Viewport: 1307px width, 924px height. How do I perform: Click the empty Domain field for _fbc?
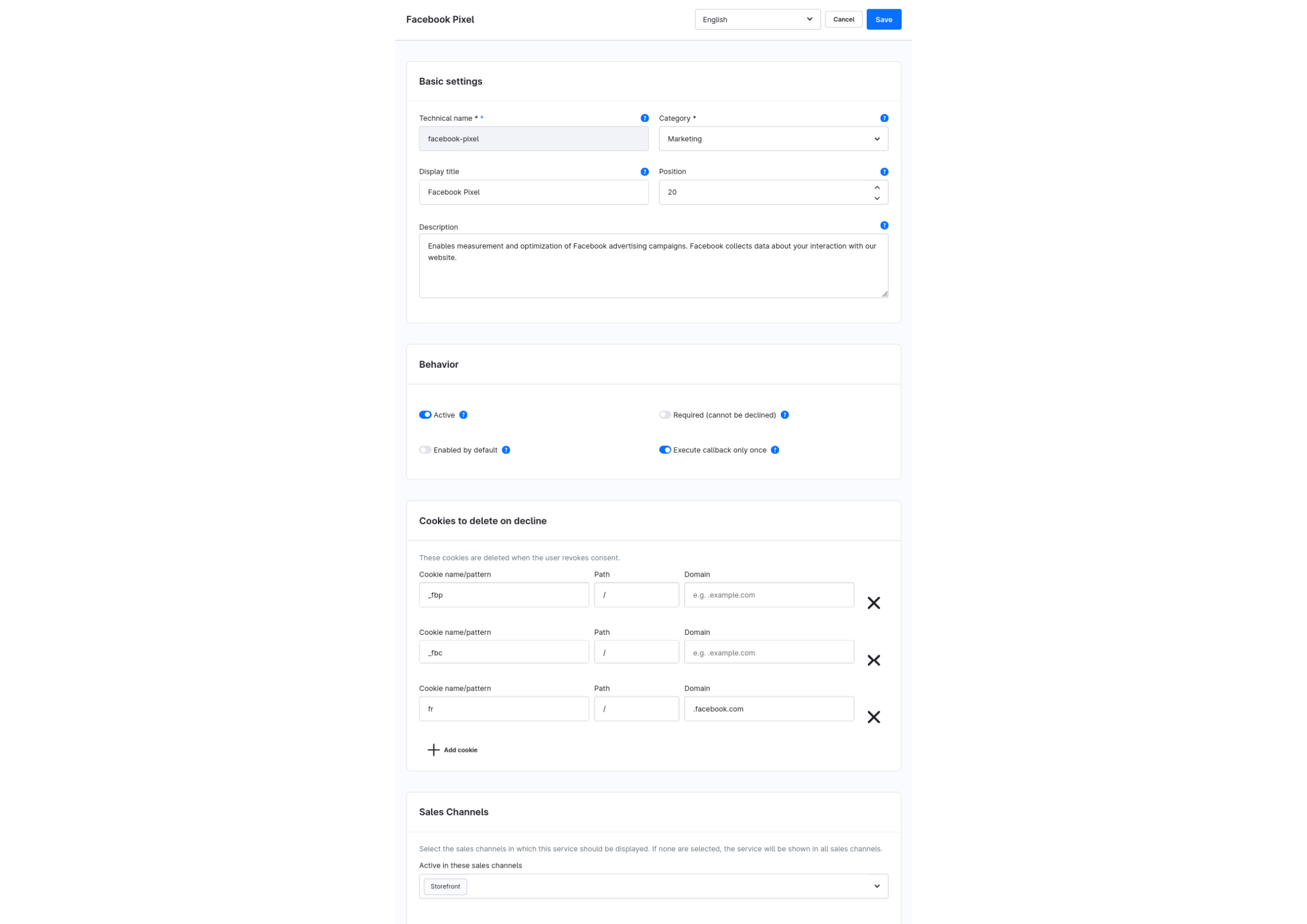point(769,653)
